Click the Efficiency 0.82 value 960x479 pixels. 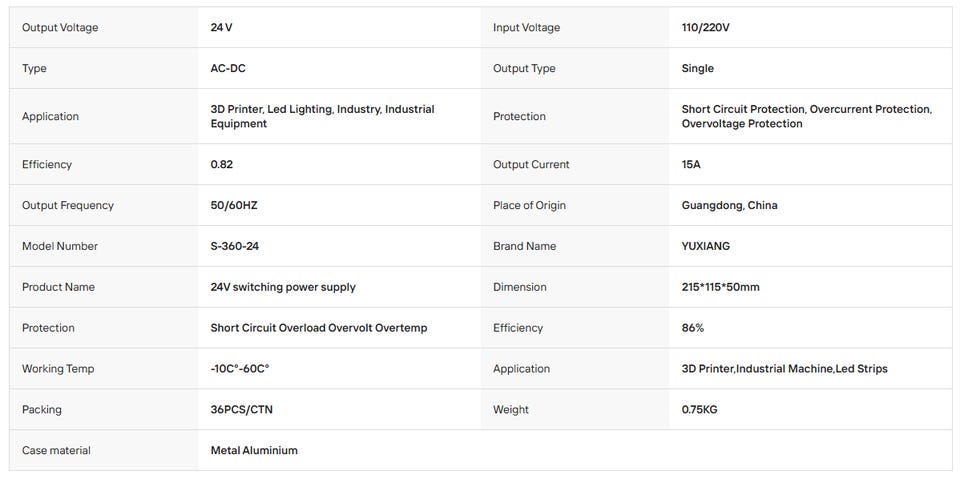222,165
